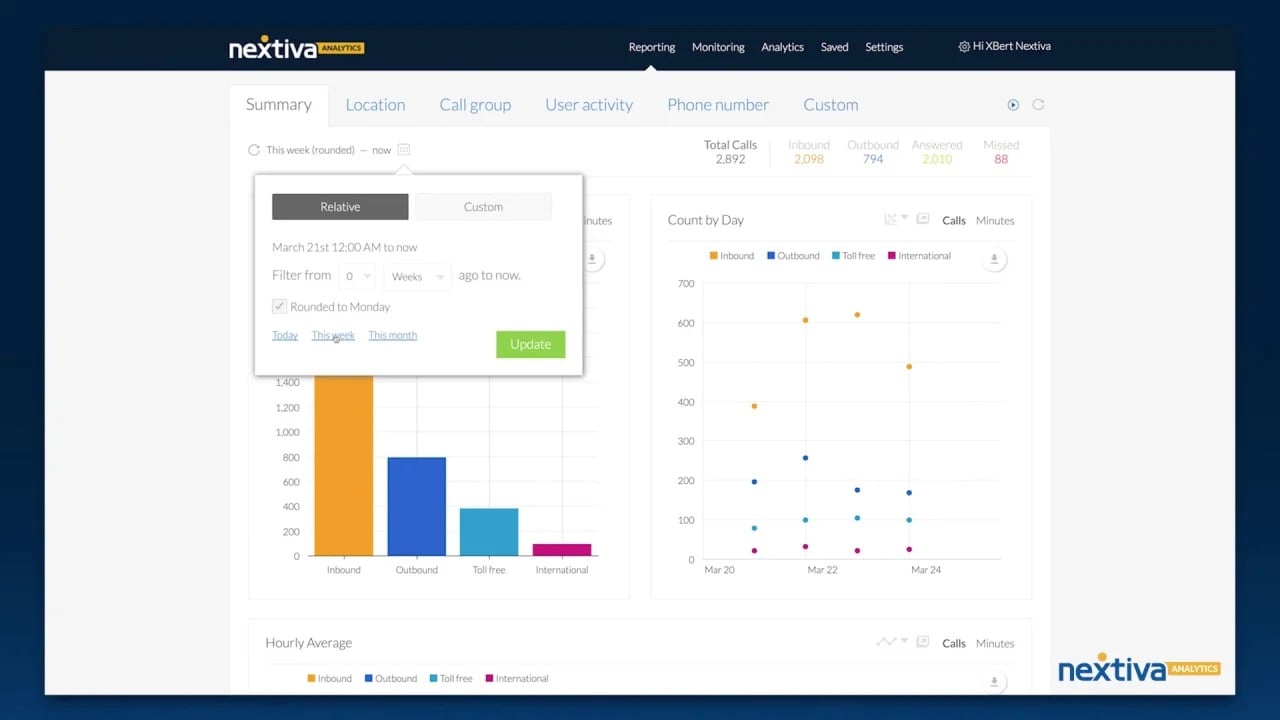Refresh the Summary report using the reload icon
Viewport: 1280px width, 720px height.
1038,104
